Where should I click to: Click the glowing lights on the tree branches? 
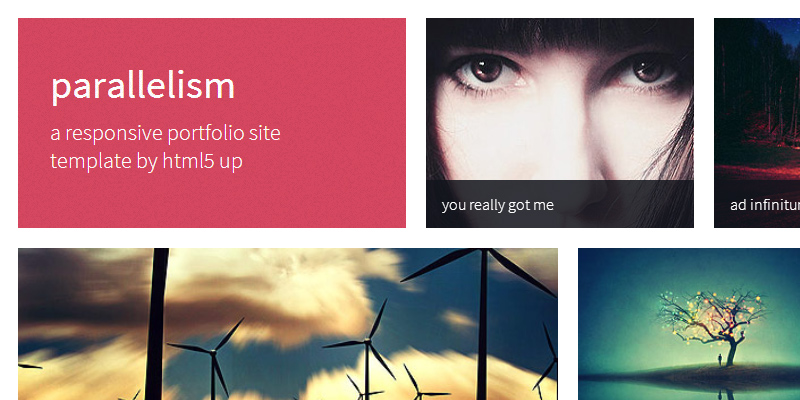[x=712, y=311]
